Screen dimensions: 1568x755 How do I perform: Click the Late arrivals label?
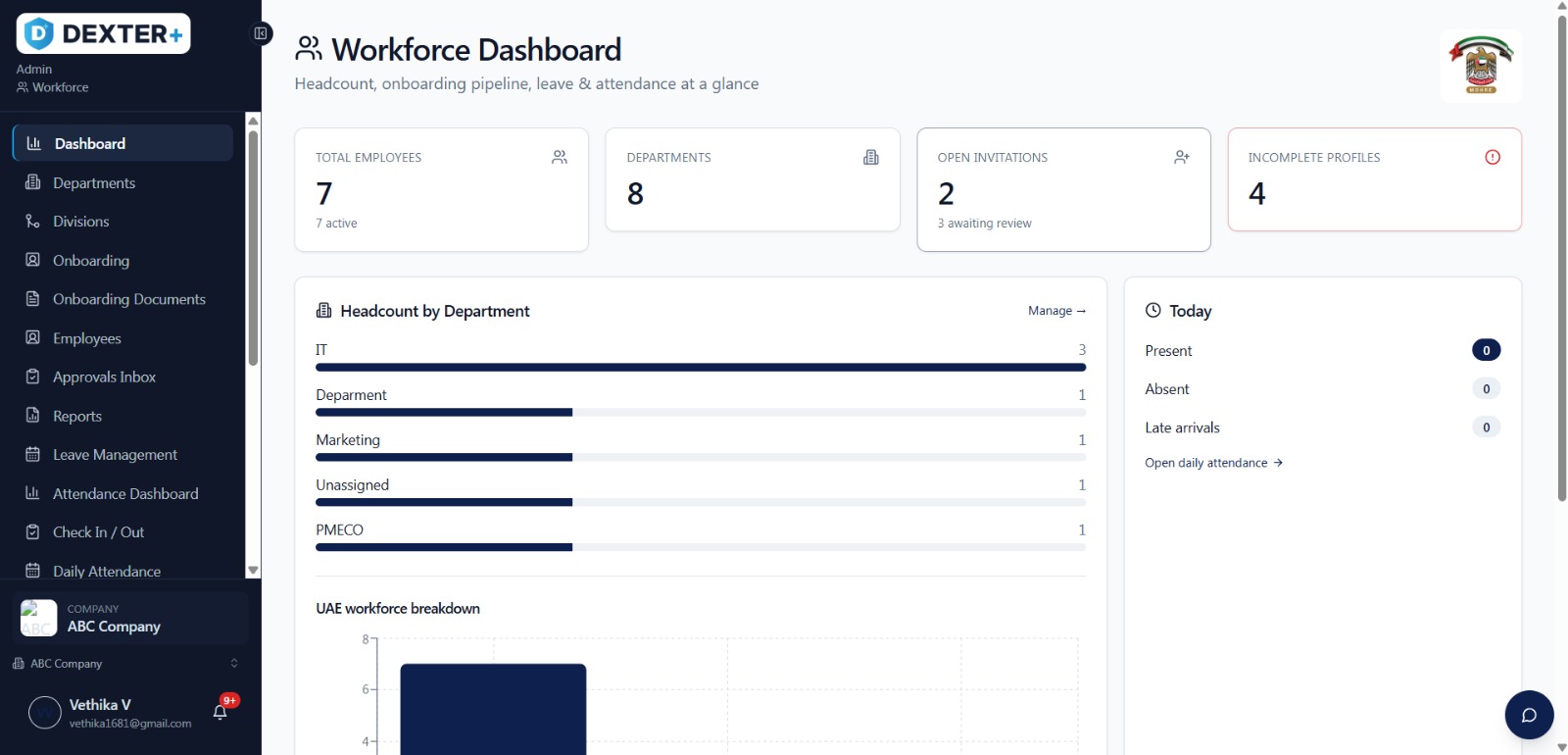click(x=1182, y=428)
